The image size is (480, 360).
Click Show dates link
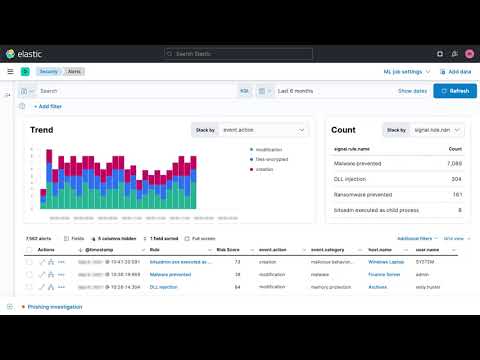pyautogui.click(x=412, y=91)
